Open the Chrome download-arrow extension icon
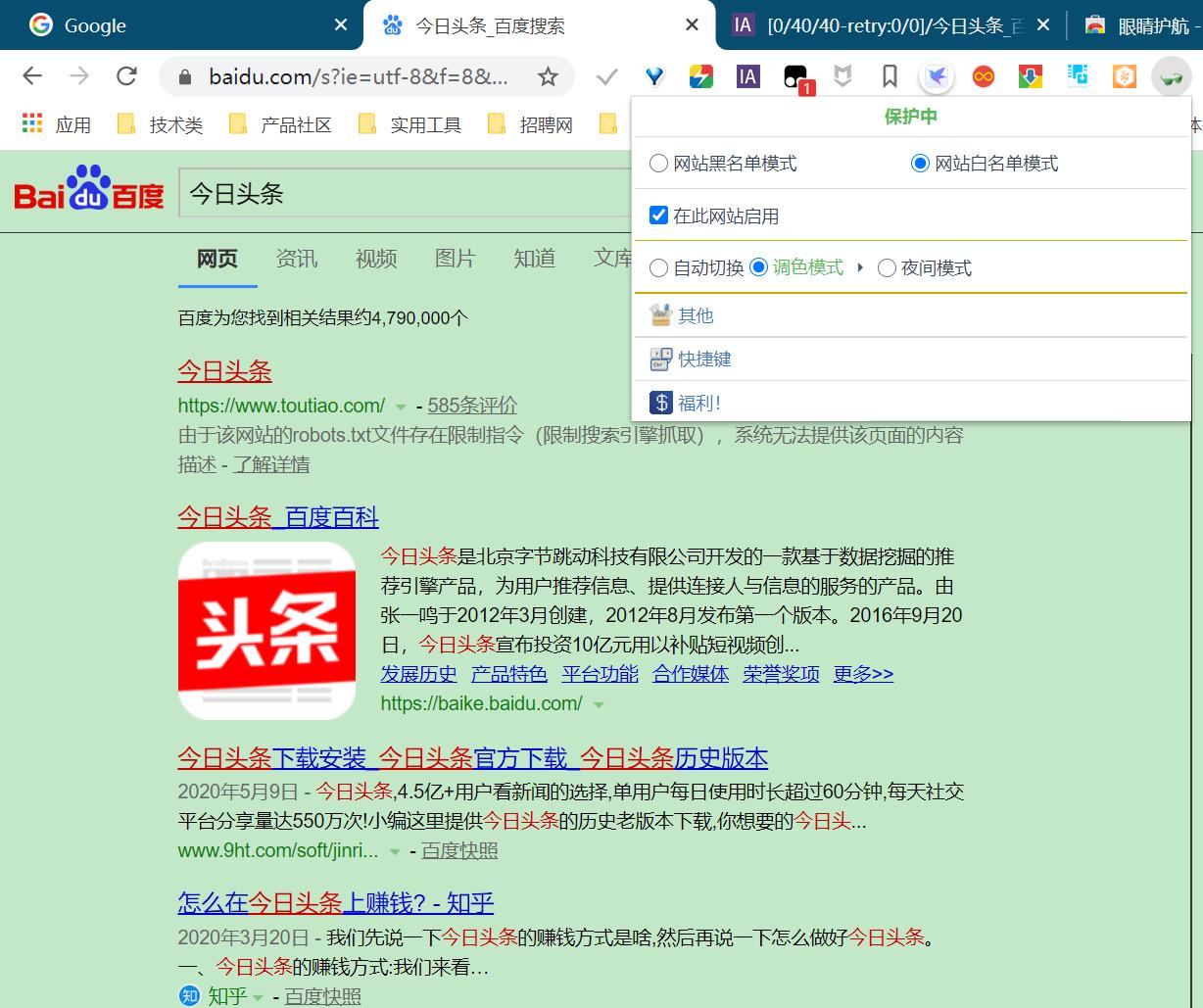This screenshot has height=1008, width=1203. pyautogui.click(x=1030, y=75)
